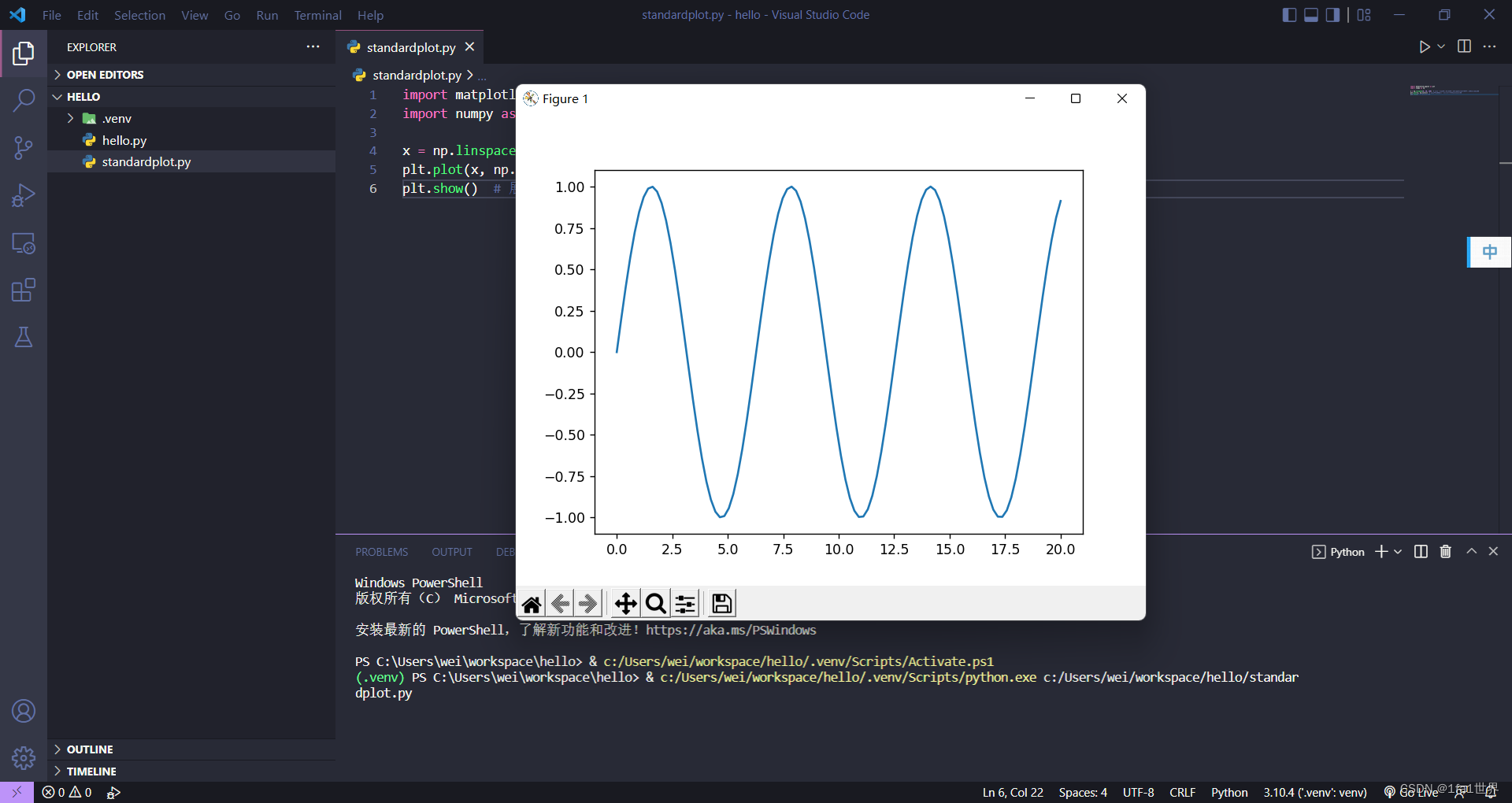Viewport: 1512px width, 803px height.
Task: Maximize the terminal panel size
Action: pyautogui.click(x=1471, y=552)
